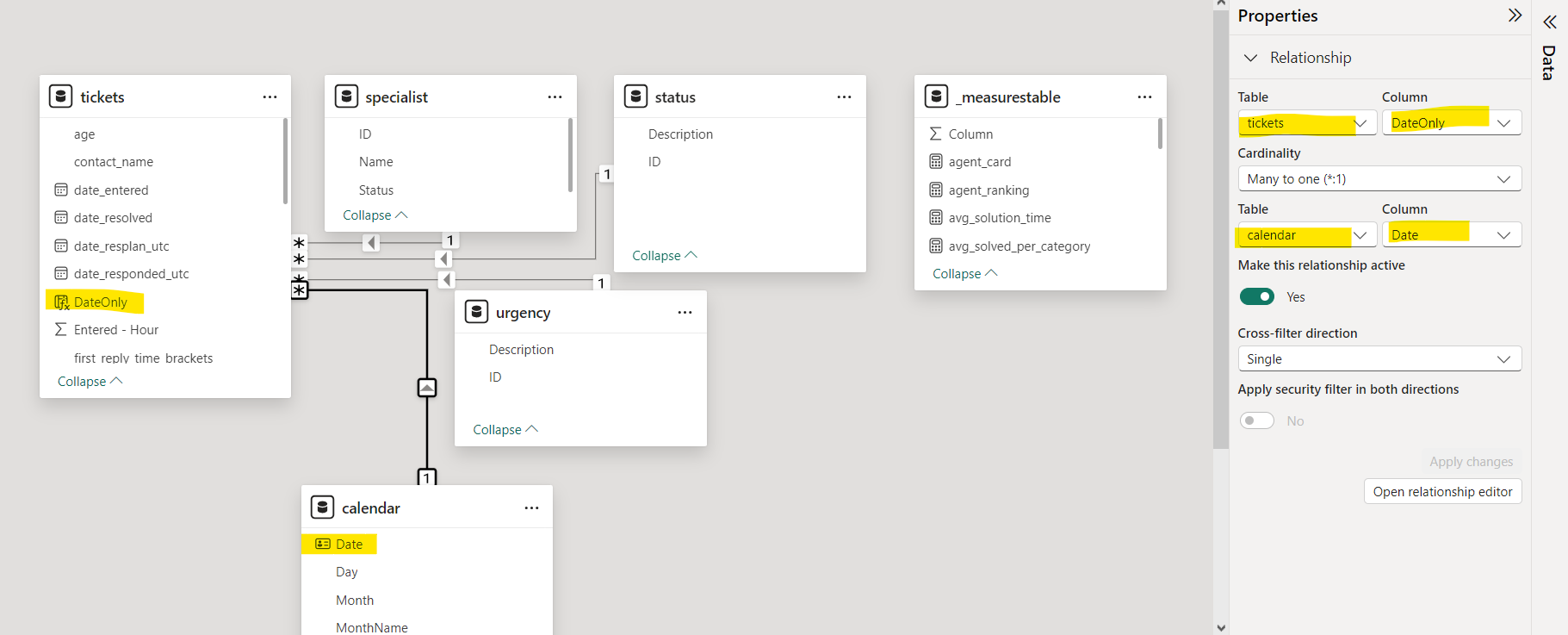
Task: Open the Data pane tab
Action: 1549,63
